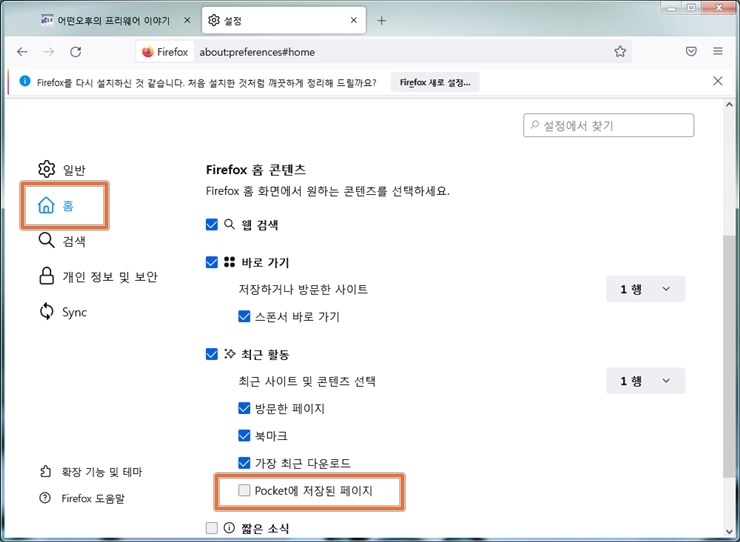Open a new tab with plus button
Screen dimensions: 740x542
coord(381,20)
